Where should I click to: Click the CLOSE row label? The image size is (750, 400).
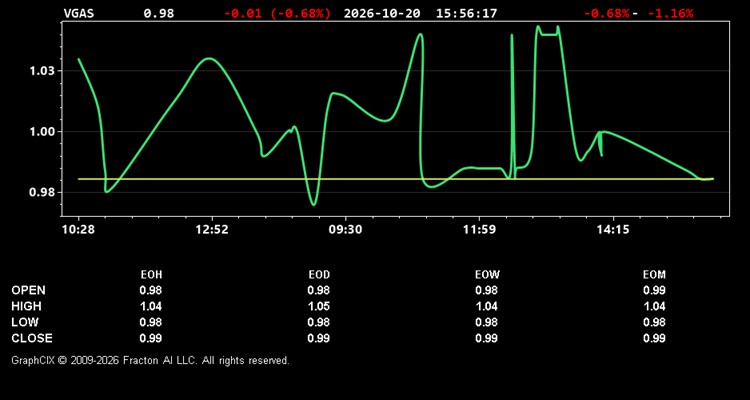(32, 338)
